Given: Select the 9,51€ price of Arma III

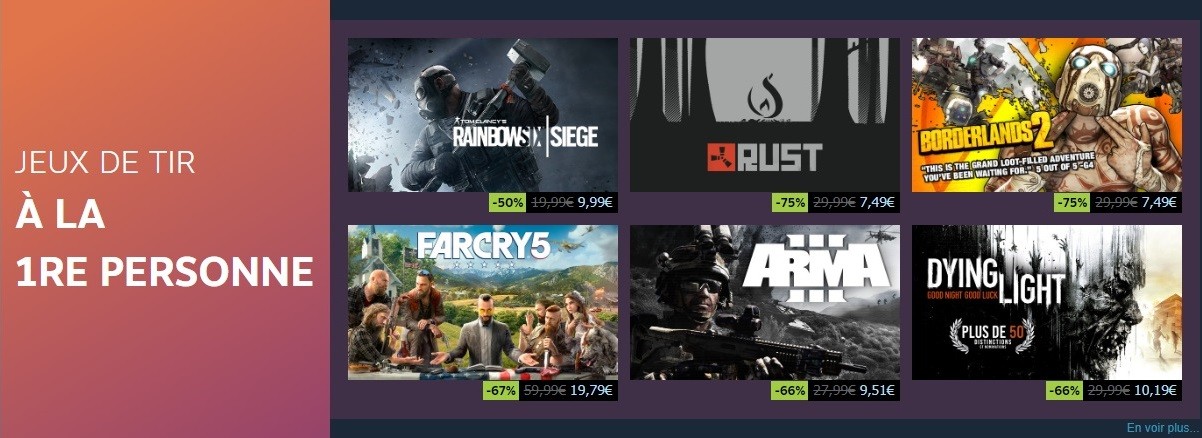Looking at the screenshot, I should tap(878, 390).
